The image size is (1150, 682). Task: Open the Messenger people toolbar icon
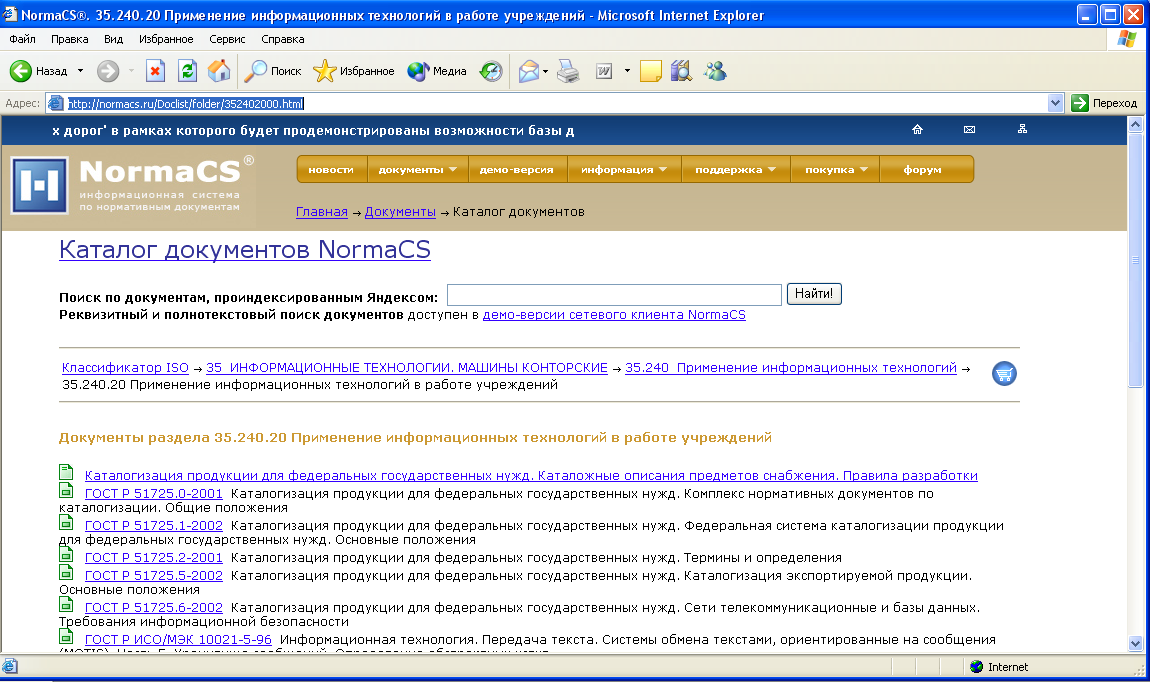point(715,71)
